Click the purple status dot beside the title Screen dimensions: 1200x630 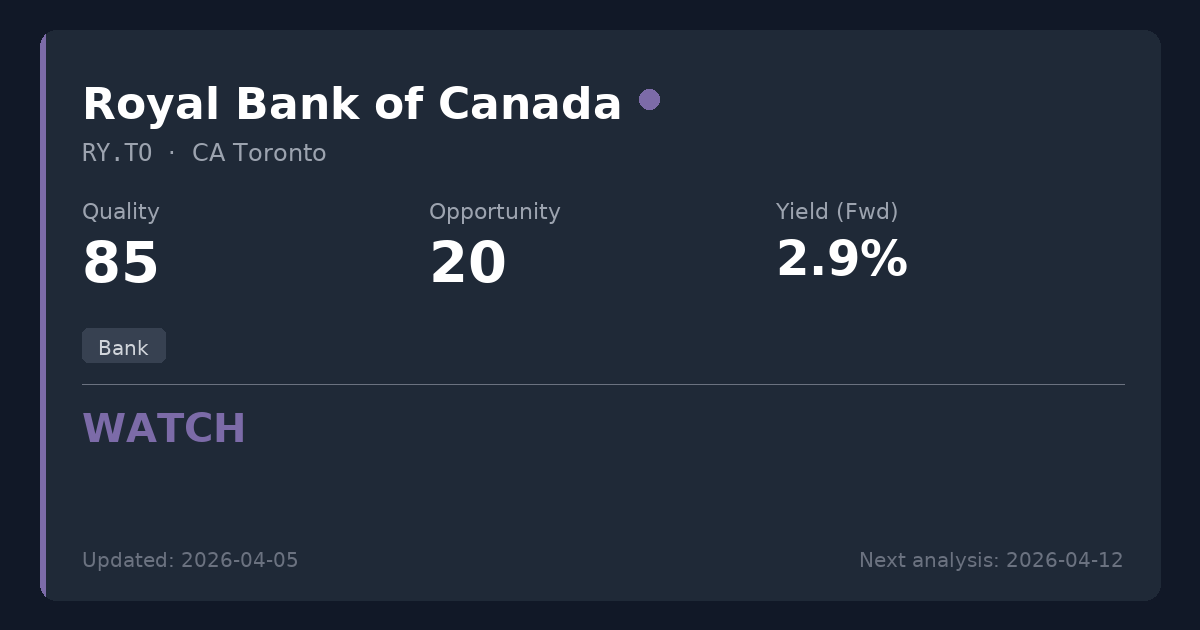[649, 99]
